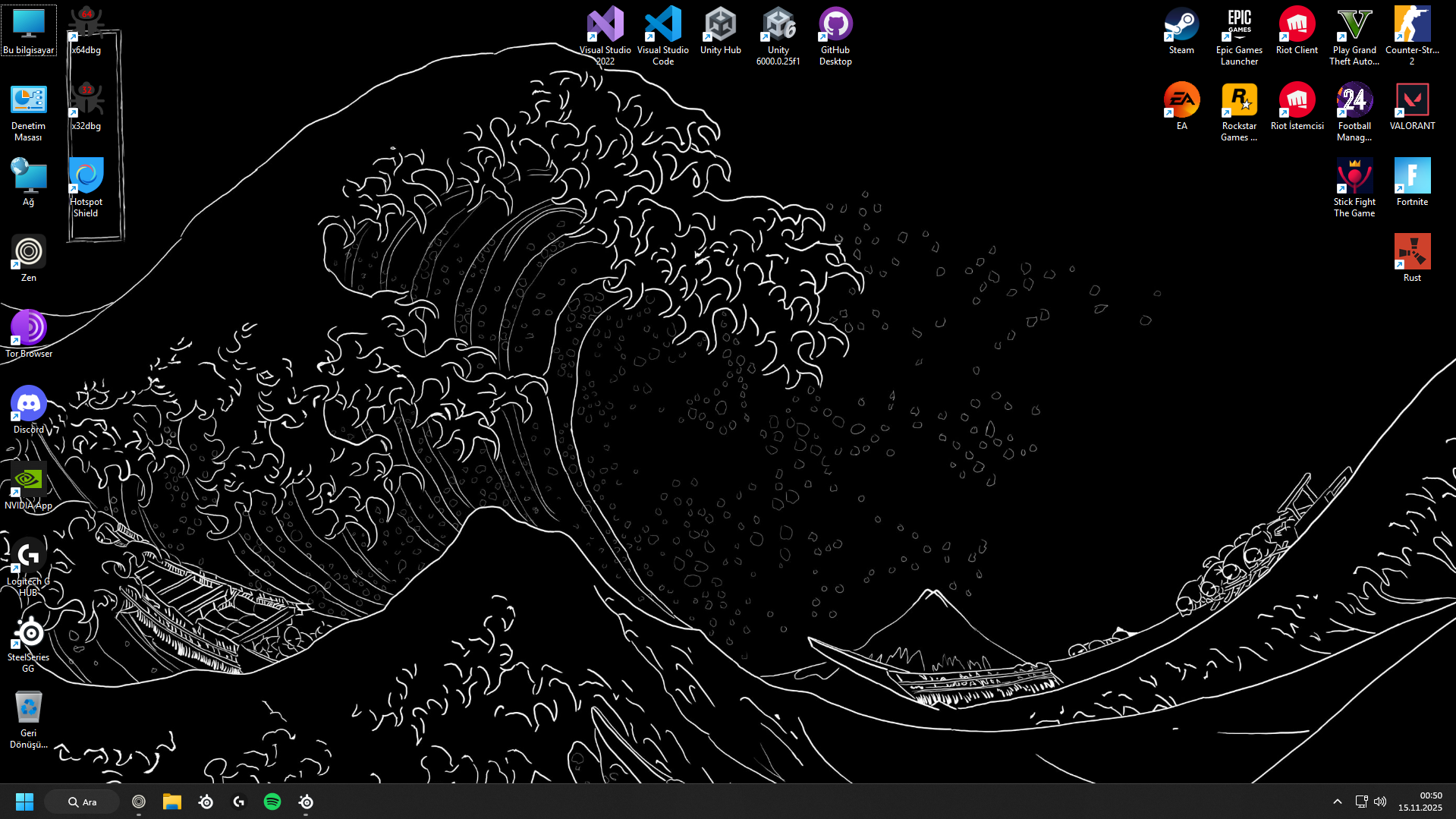The height and width of the screenshot is (819, 1456).
Task: Select the Riot İstemcisi desktop shortcut
Action: [1297, 106]
